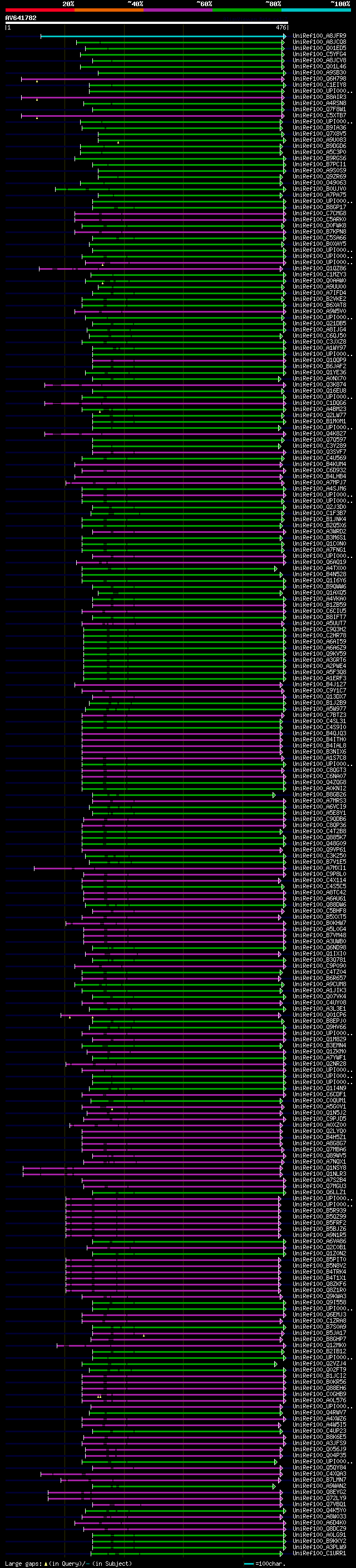Select the UniRef100_Q7X8V5 label
This screenshot has height=1568, width=356.
(x=319, y=134)
